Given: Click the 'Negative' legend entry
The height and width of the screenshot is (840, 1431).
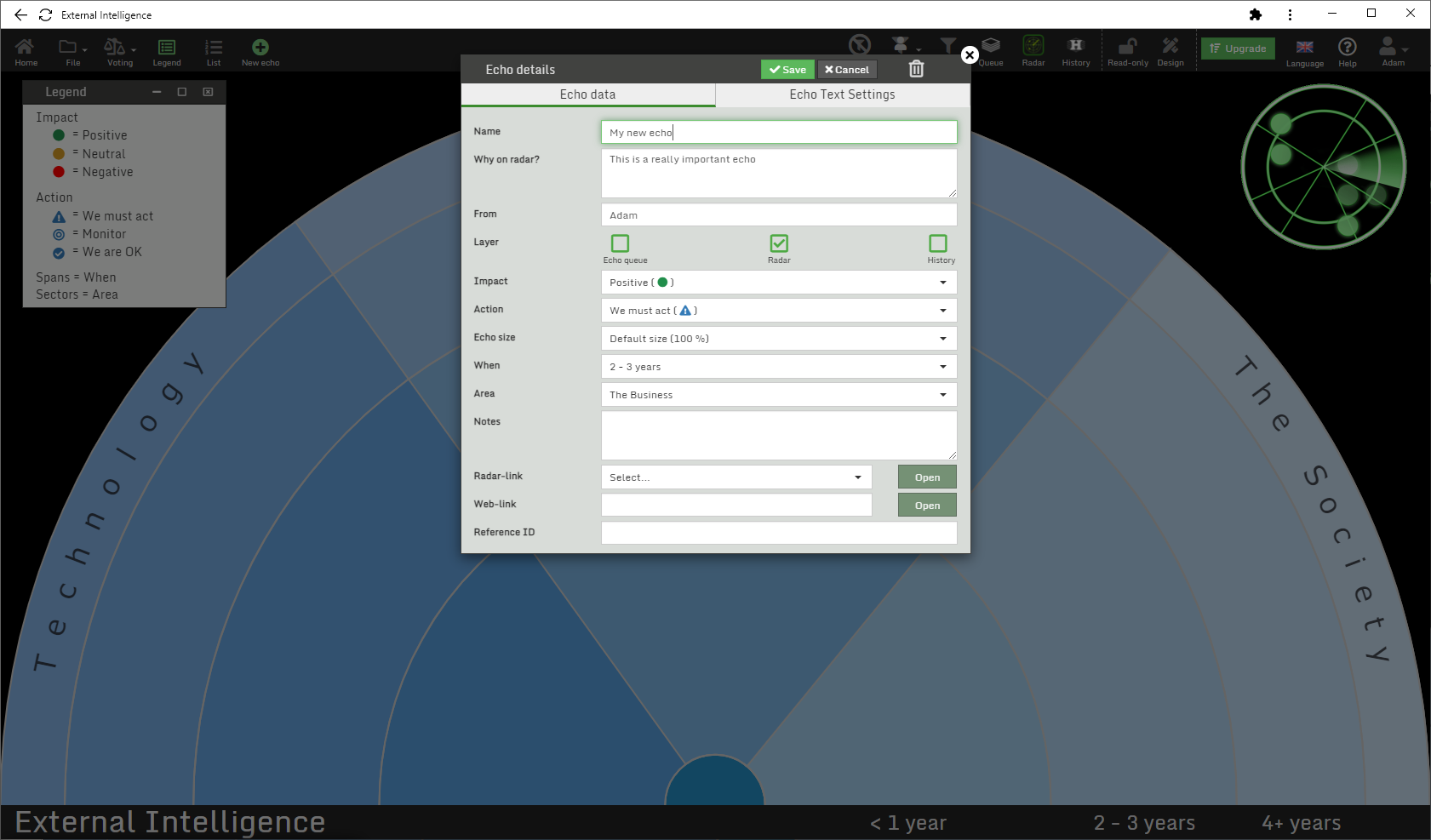Looking at the screenshot, I should coord(93,172).
